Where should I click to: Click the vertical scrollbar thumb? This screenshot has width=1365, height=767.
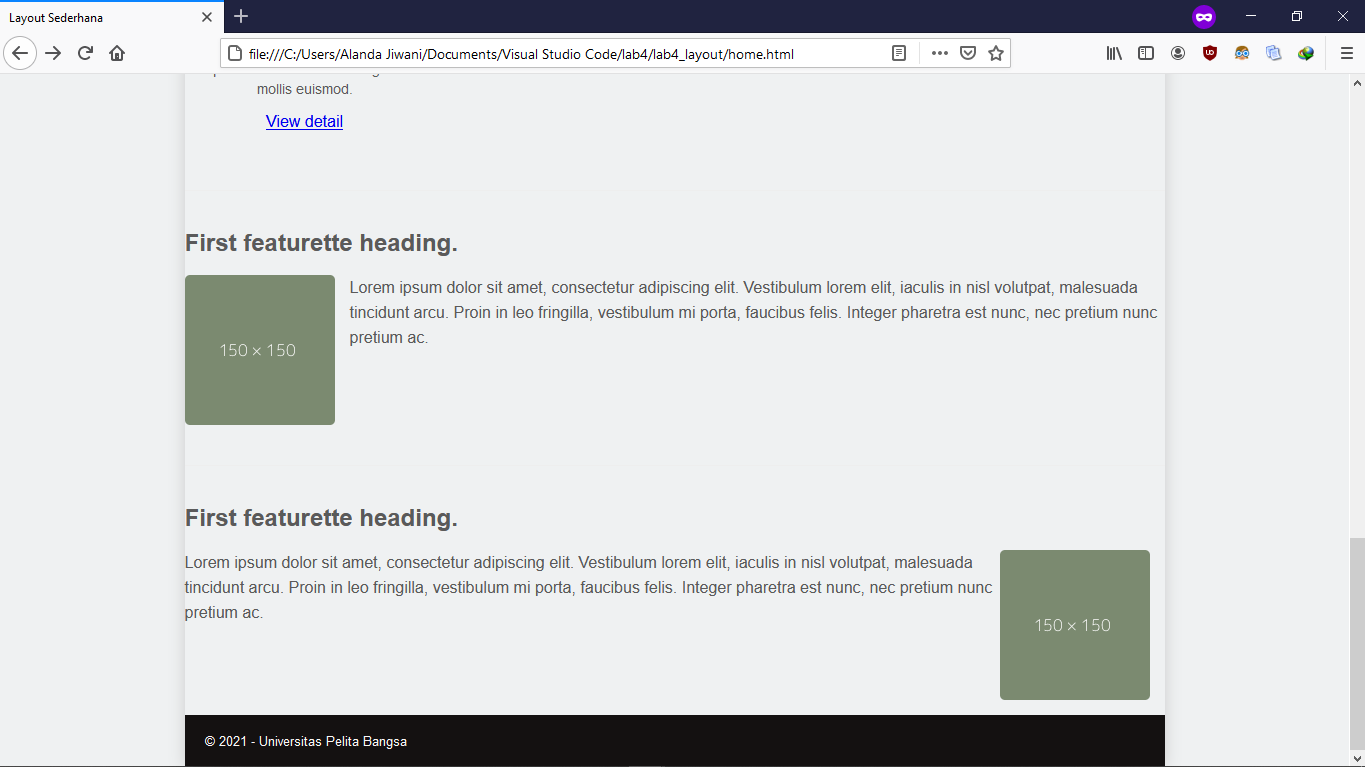(x=1357, y=643)
